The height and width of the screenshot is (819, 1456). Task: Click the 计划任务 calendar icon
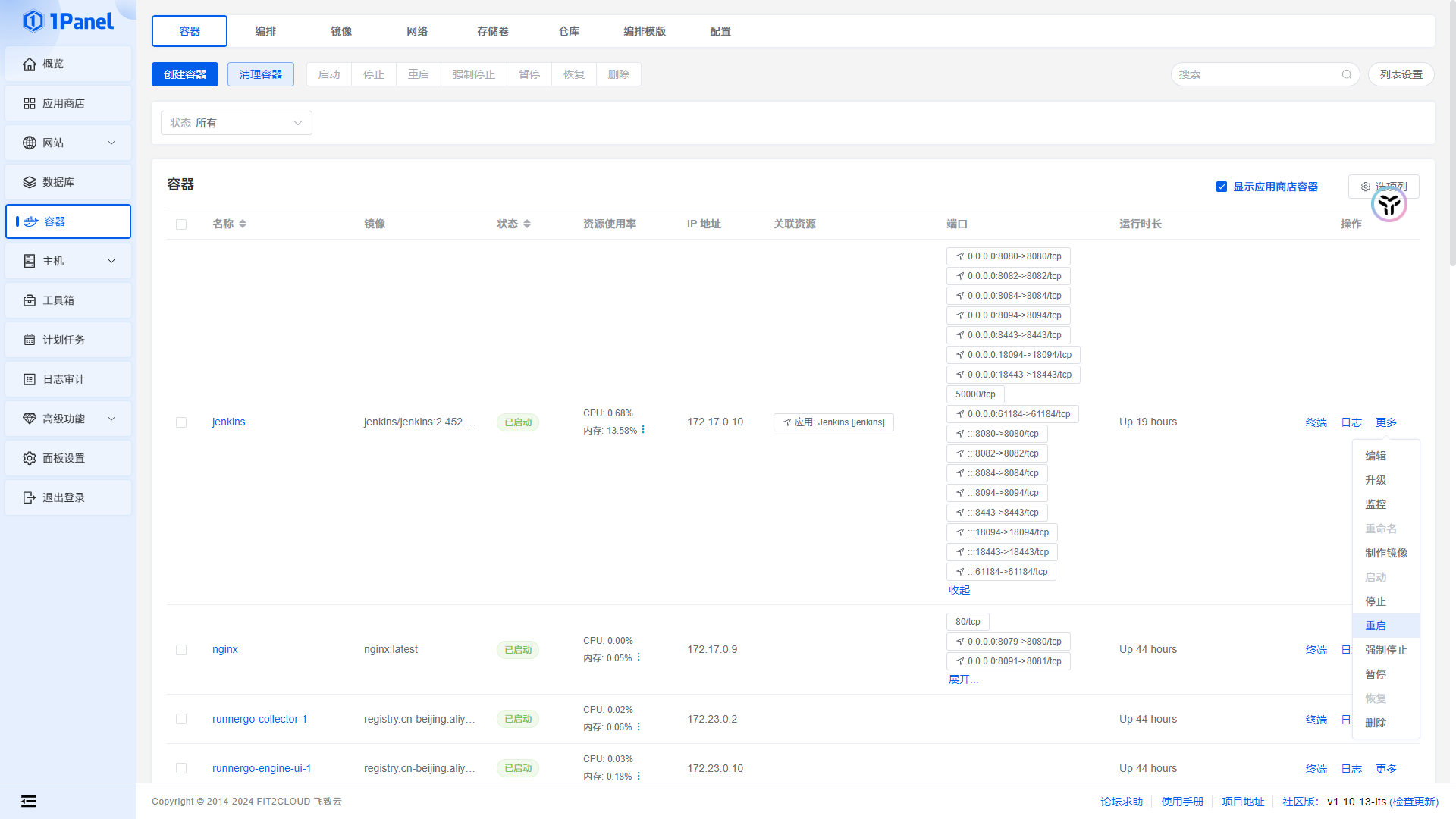[x=30, y=340]
